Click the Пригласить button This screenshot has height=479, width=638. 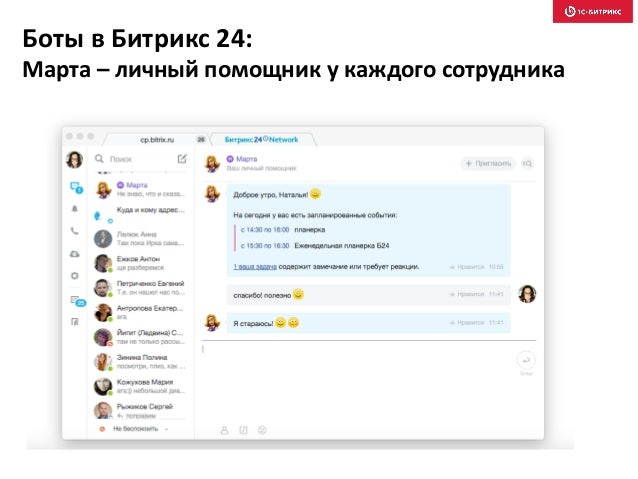click(488, 163)
